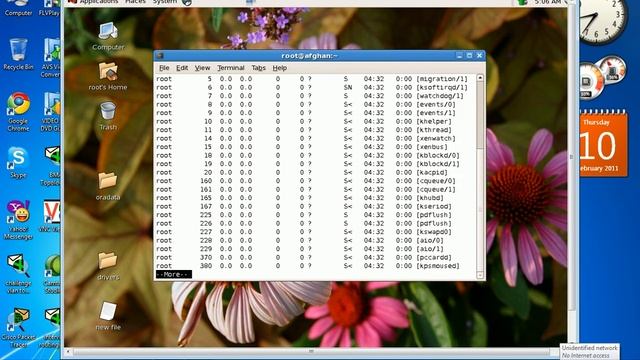Maximize the root@afghan terminal window
This screenshot has height=360, width=640.
469,56
